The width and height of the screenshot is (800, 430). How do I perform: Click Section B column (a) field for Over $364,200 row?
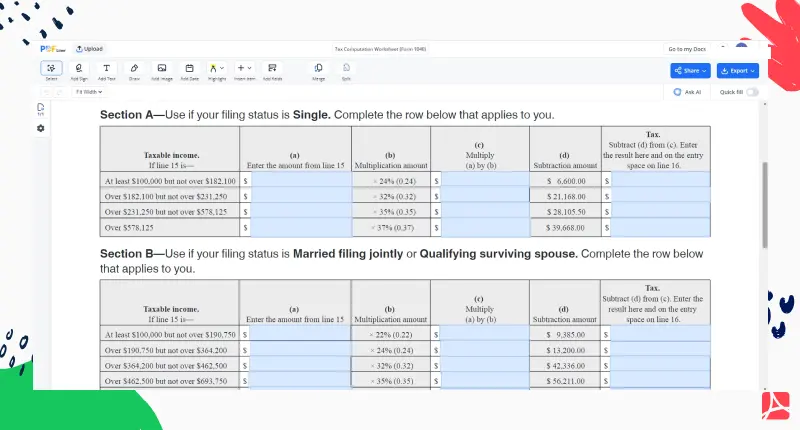click(x=300, y=365)
